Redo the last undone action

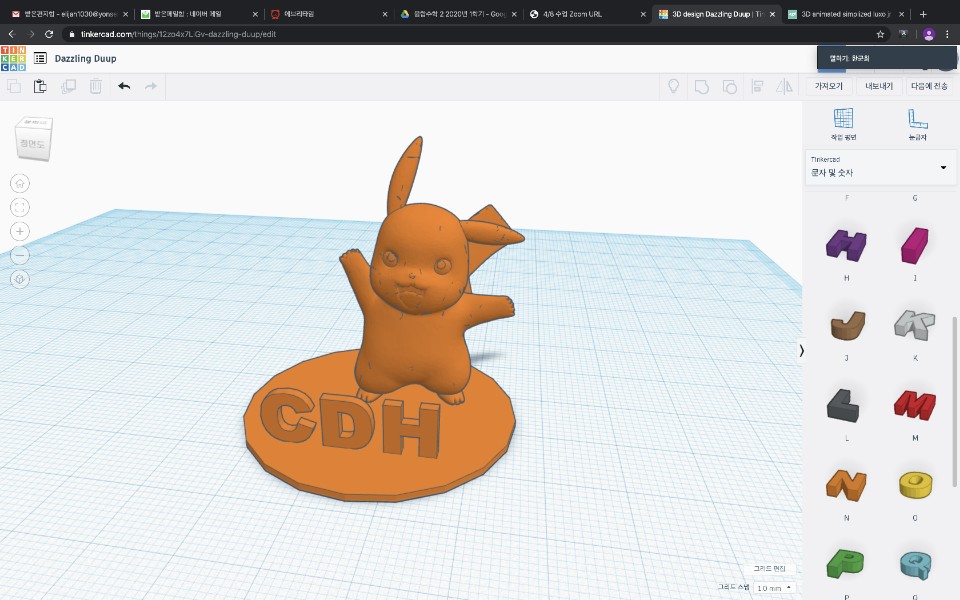pos(151,86)
